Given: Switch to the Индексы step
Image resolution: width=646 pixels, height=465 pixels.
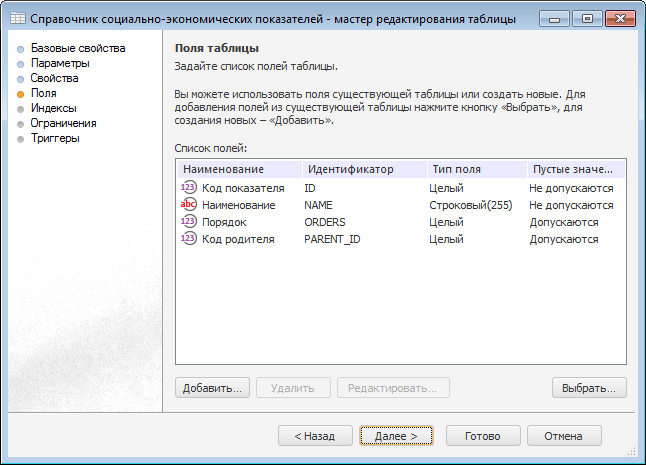Looking at the screenshot, I should (x=55, y=108).
